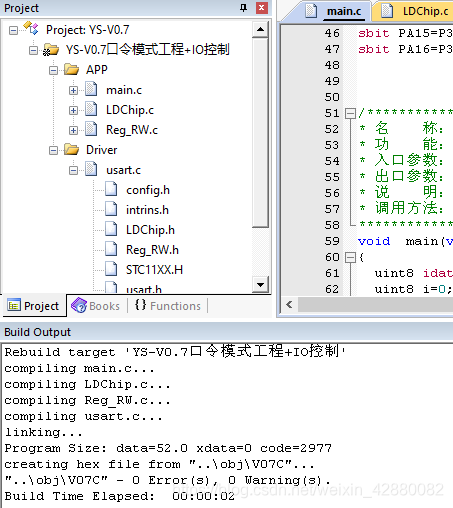
Task: Click 'Program Size' line in Build Output
Action: (x=168, y=448)
